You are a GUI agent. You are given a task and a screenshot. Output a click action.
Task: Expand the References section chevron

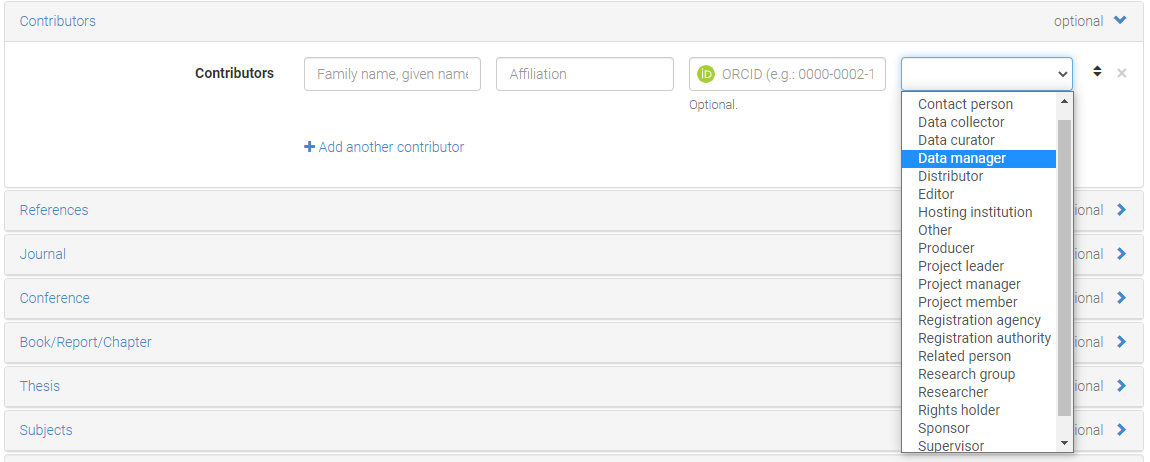(x=1121, y=210)
